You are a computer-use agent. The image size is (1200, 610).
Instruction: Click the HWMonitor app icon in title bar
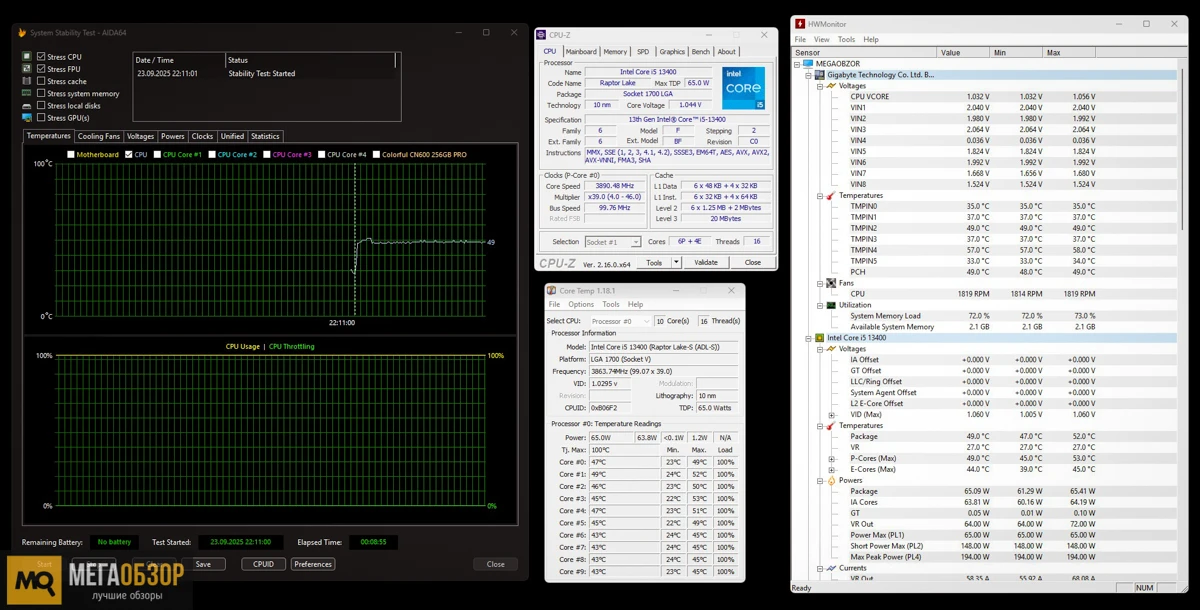point(800,24)
